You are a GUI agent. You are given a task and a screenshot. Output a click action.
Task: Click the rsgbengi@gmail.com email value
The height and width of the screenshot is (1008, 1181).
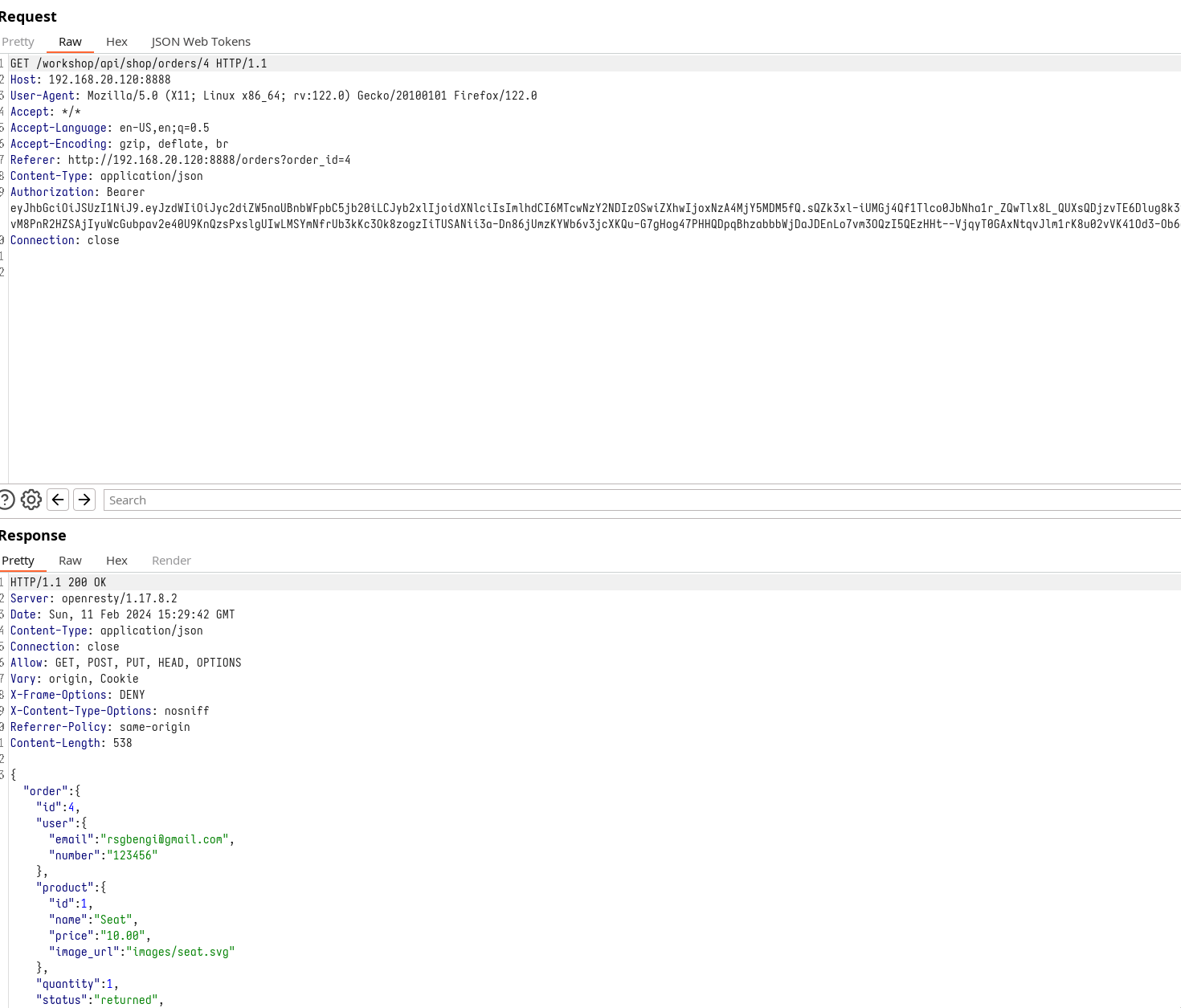[165, 839]
